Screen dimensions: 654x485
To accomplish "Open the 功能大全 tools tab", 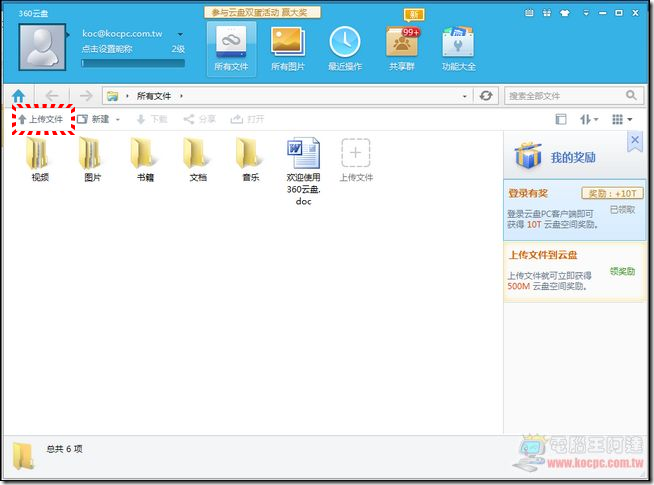I will 458,49.
